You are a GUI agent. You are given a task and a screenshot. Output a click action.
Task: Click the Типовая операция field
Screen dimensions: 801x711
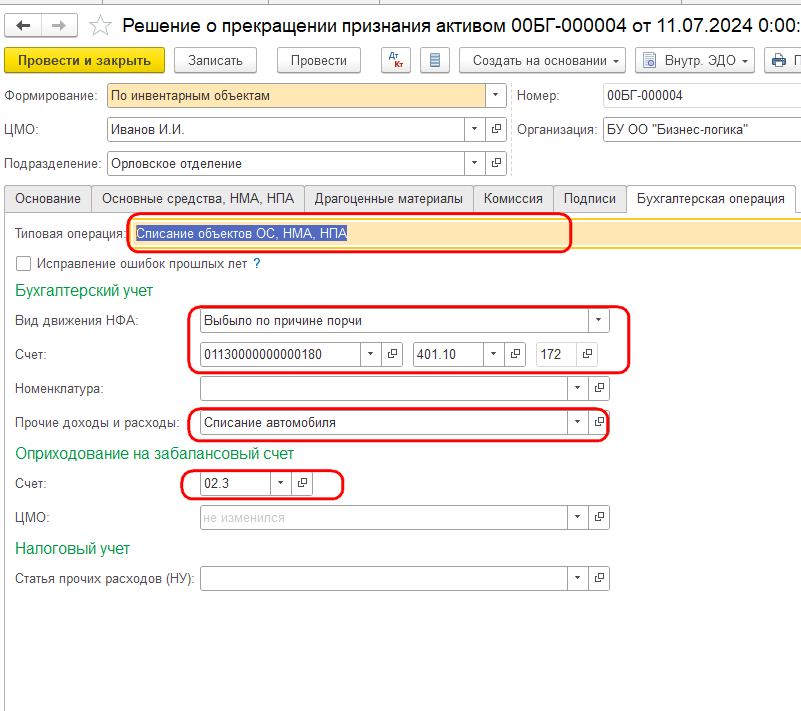pos(465,233)
